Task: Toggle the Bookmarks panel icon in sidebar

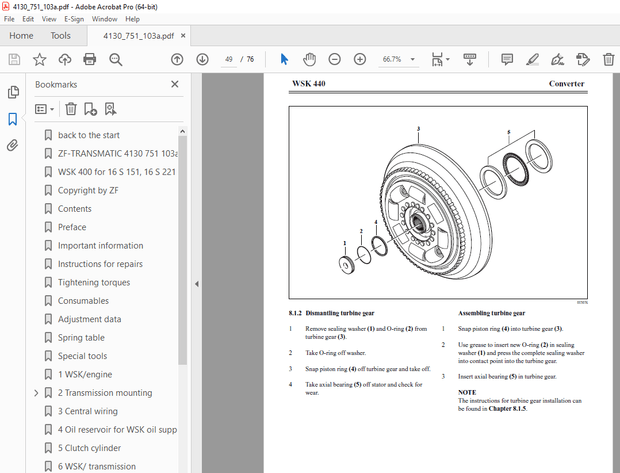Action: [13, 119]
